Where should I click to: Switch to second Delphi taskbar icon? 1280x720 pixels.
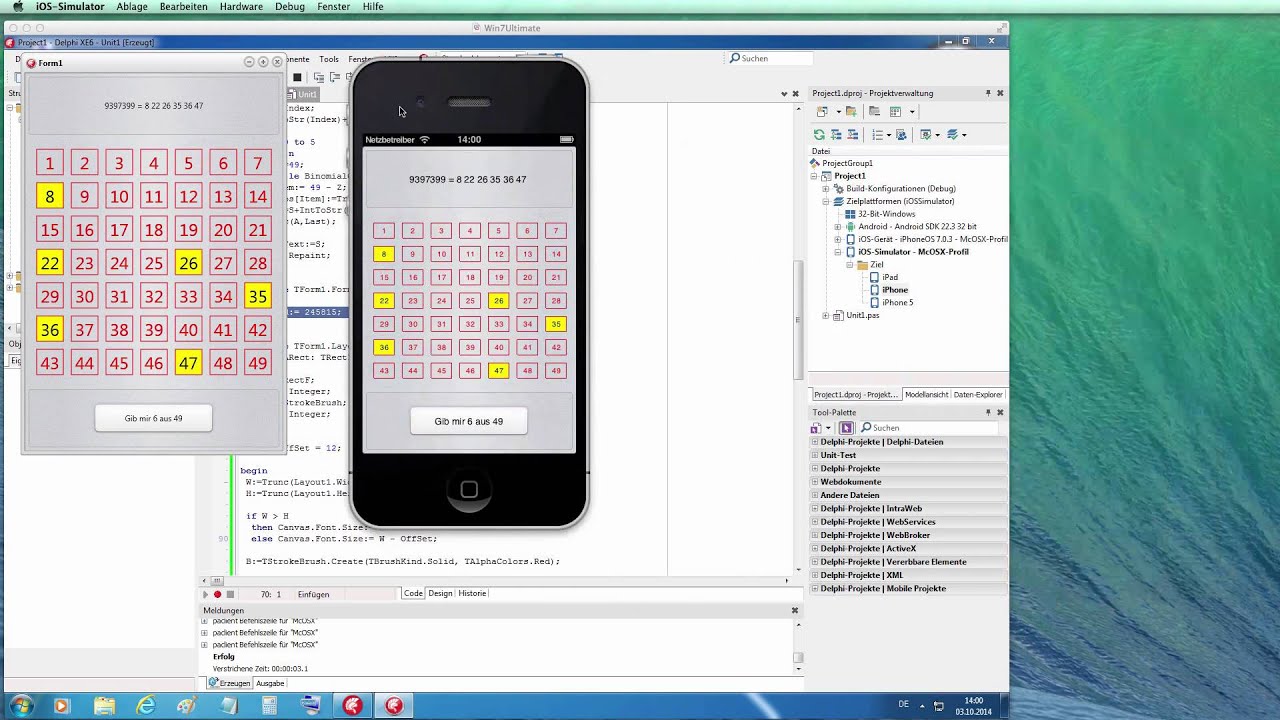click(x=394, y=706)
